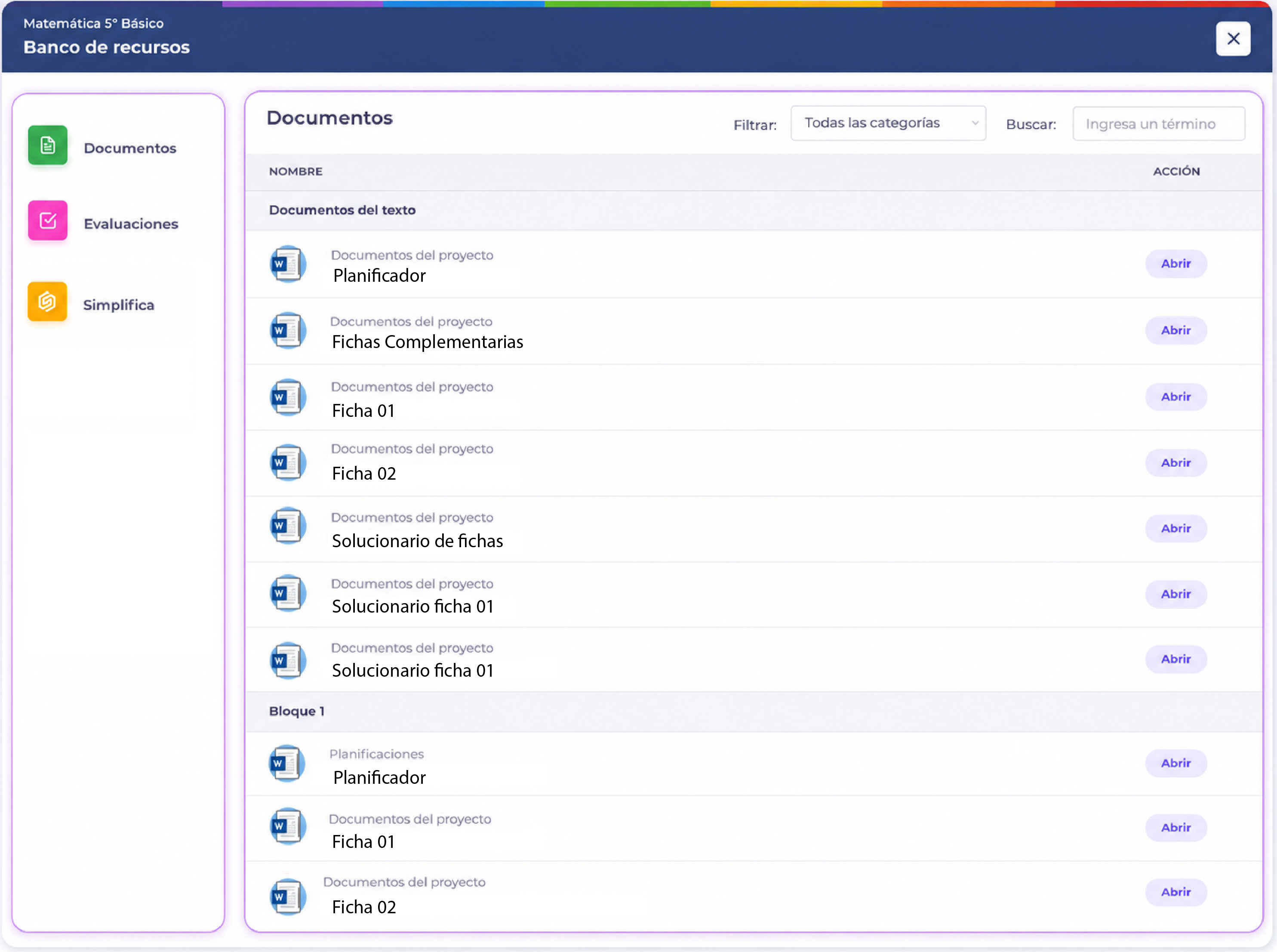
Task: Close the Banco de recursos dialog
Action: [1233, 39]
